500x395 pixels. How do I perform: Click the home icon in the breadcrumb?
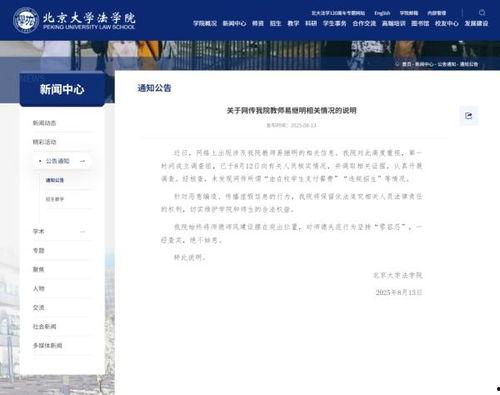click(x=397, y=64)
